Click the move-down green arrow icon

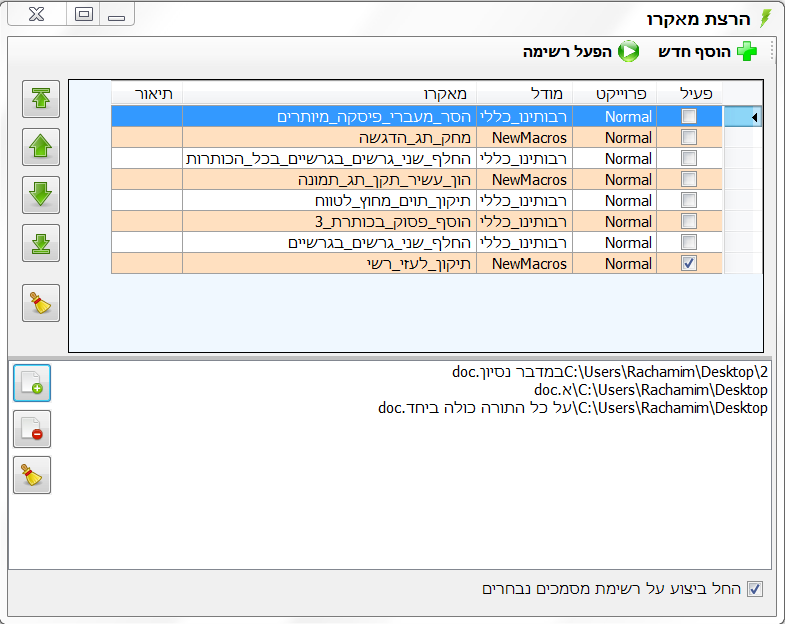41,194
